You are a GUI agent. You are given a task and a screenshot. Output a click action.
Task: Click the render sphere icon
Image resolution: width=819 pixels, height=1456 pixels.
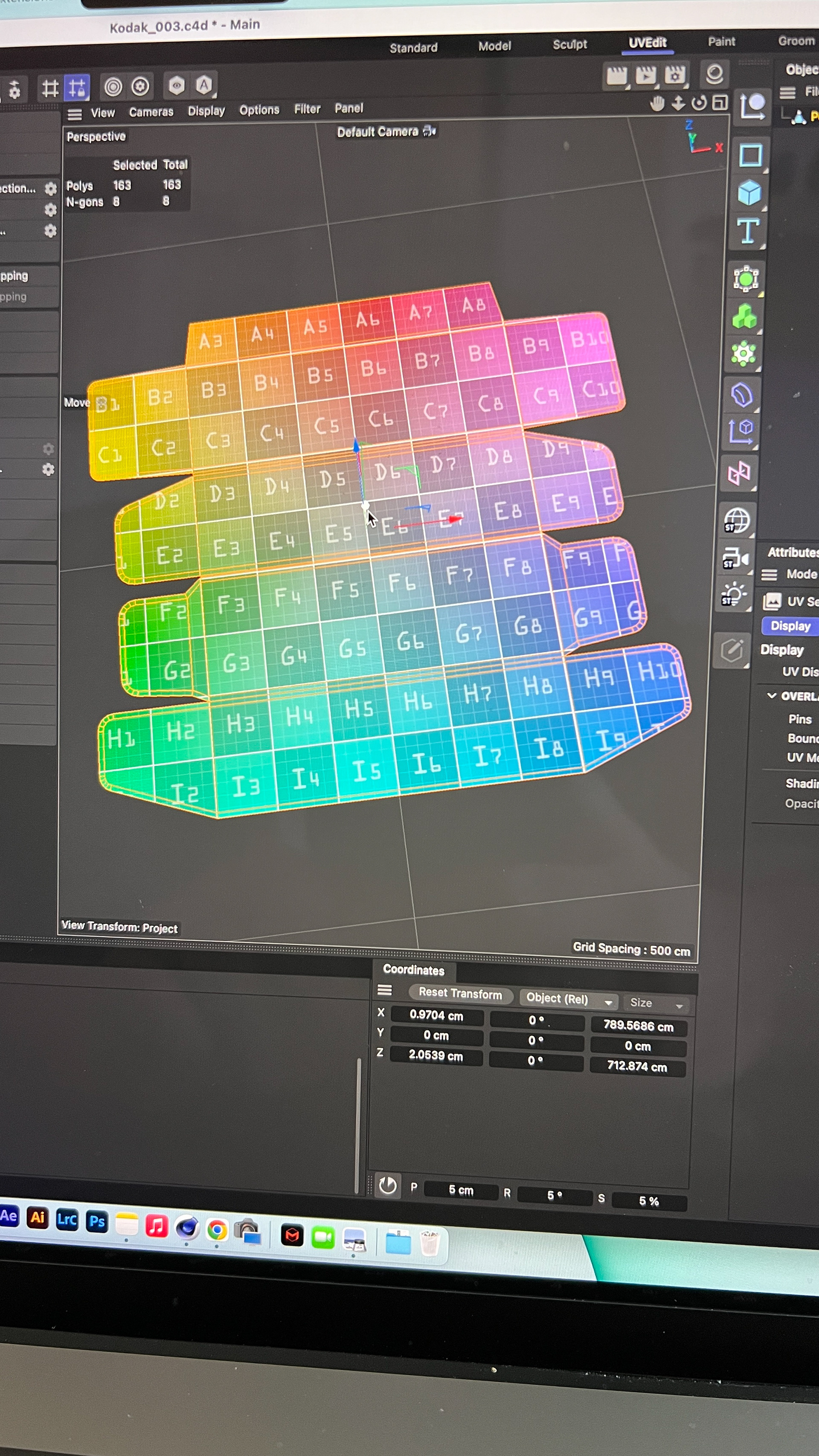(714, 73)
